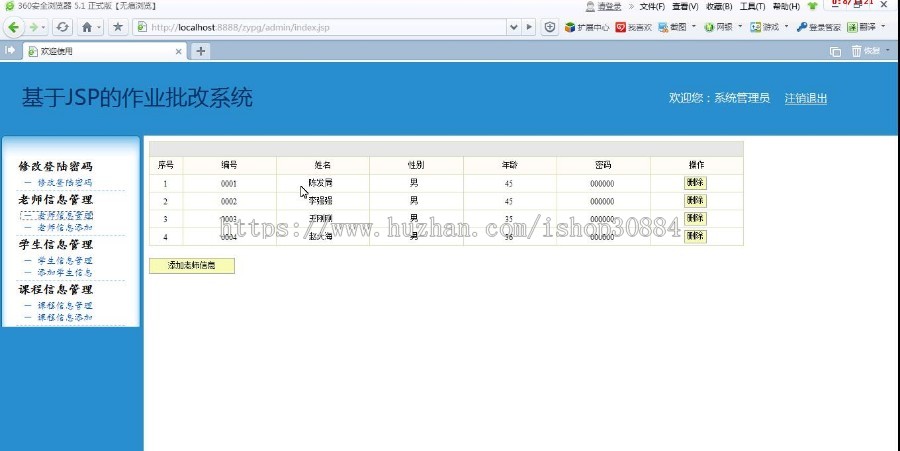Show hidden items via the » chevron
Viewport: 900px width, 451px height.
point(631,6)
